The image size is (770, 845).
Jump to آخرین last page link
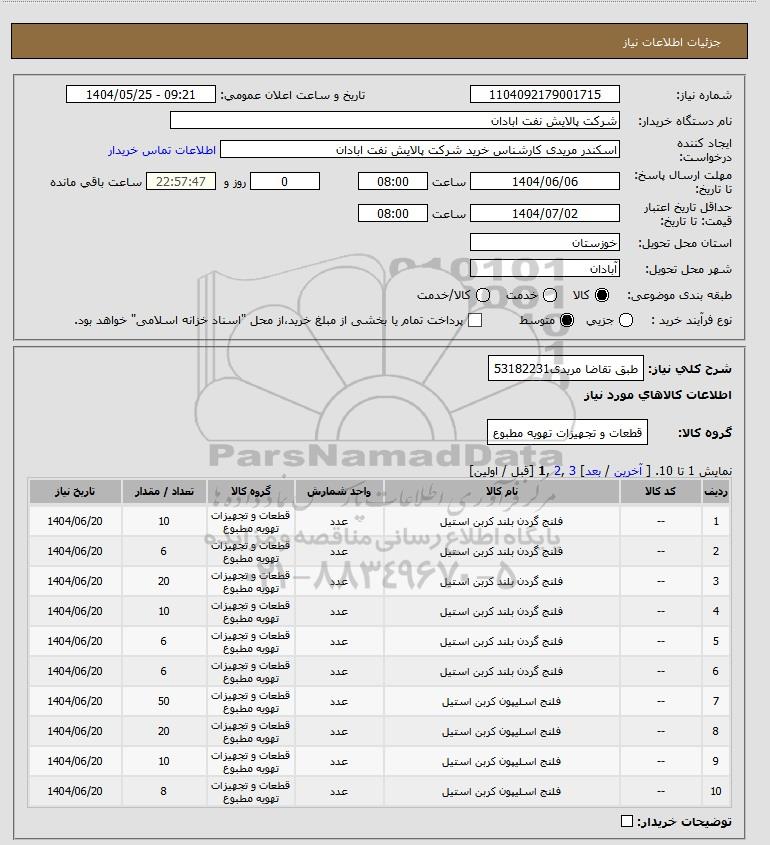coord(628,471)
